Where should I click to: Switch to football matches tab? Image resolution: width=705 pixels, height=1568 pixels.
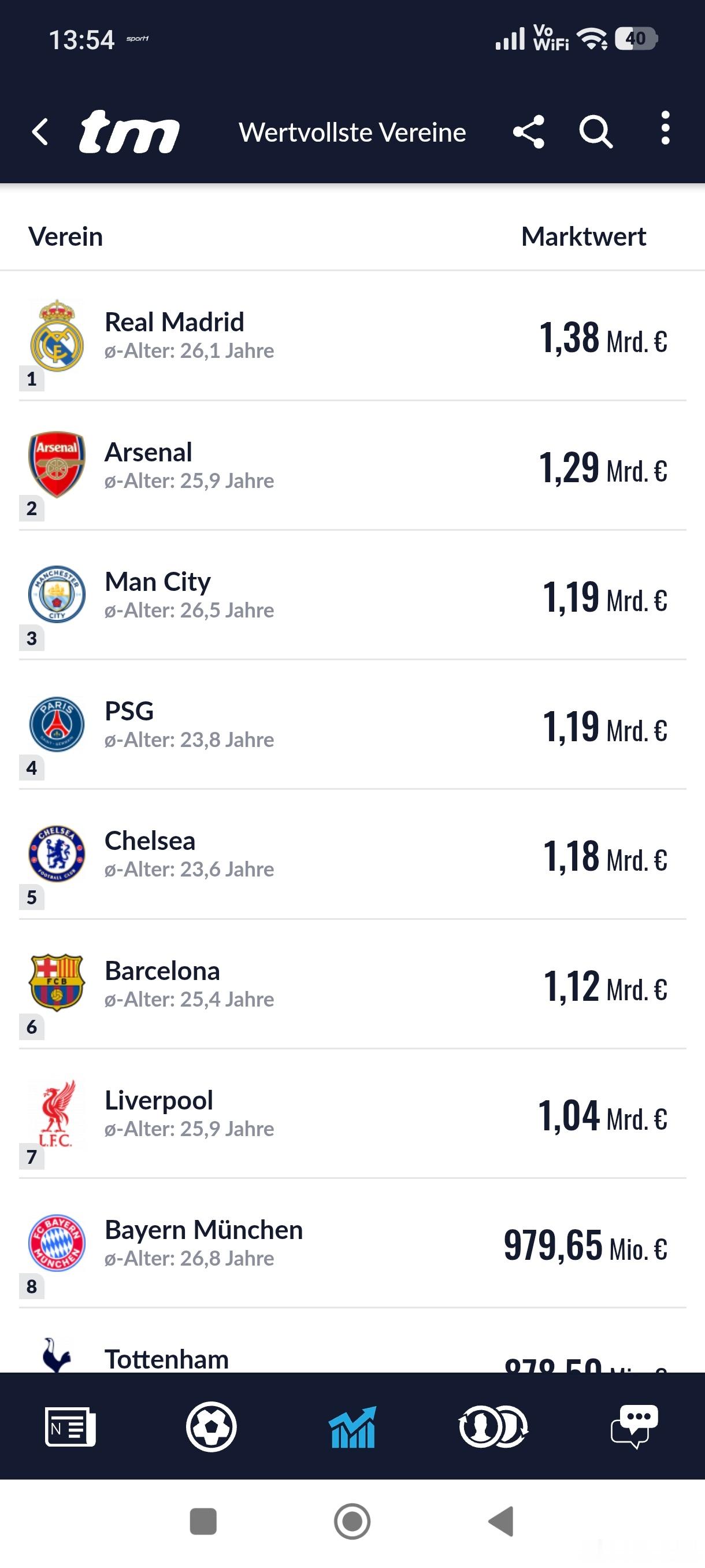211,1426
